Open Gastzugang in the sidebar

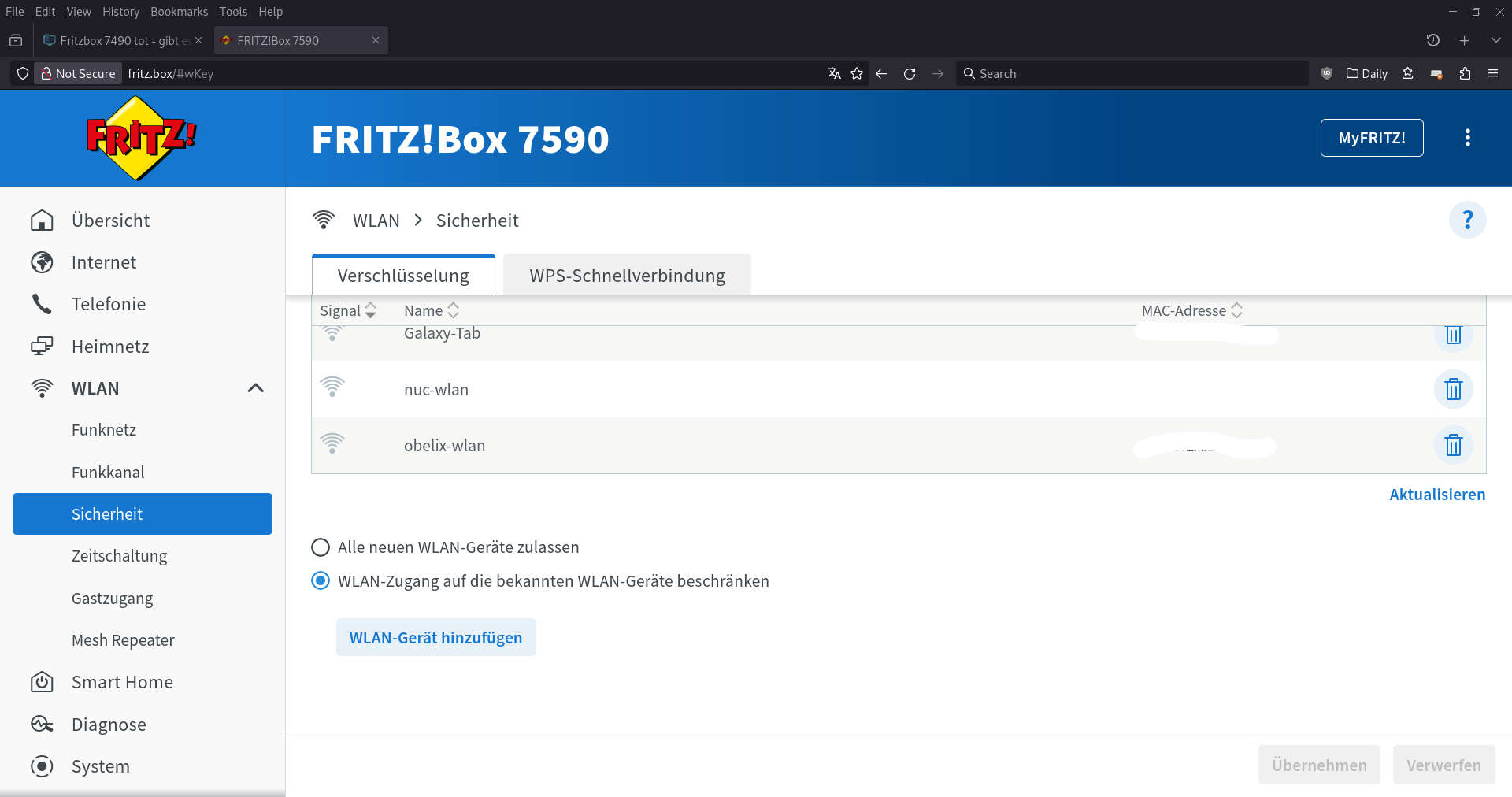pos(112,599)
